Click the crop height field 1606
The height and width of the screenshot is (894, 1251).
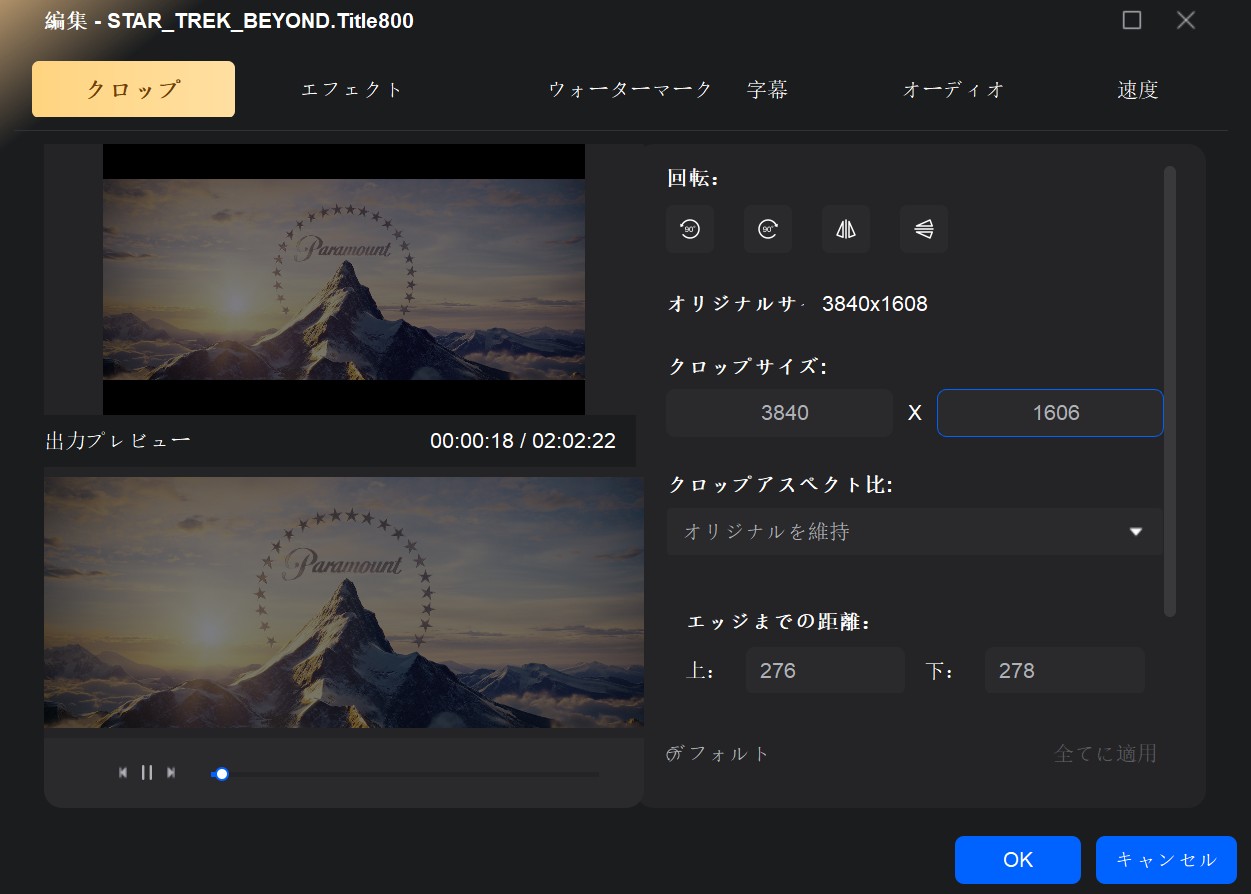1050,413
